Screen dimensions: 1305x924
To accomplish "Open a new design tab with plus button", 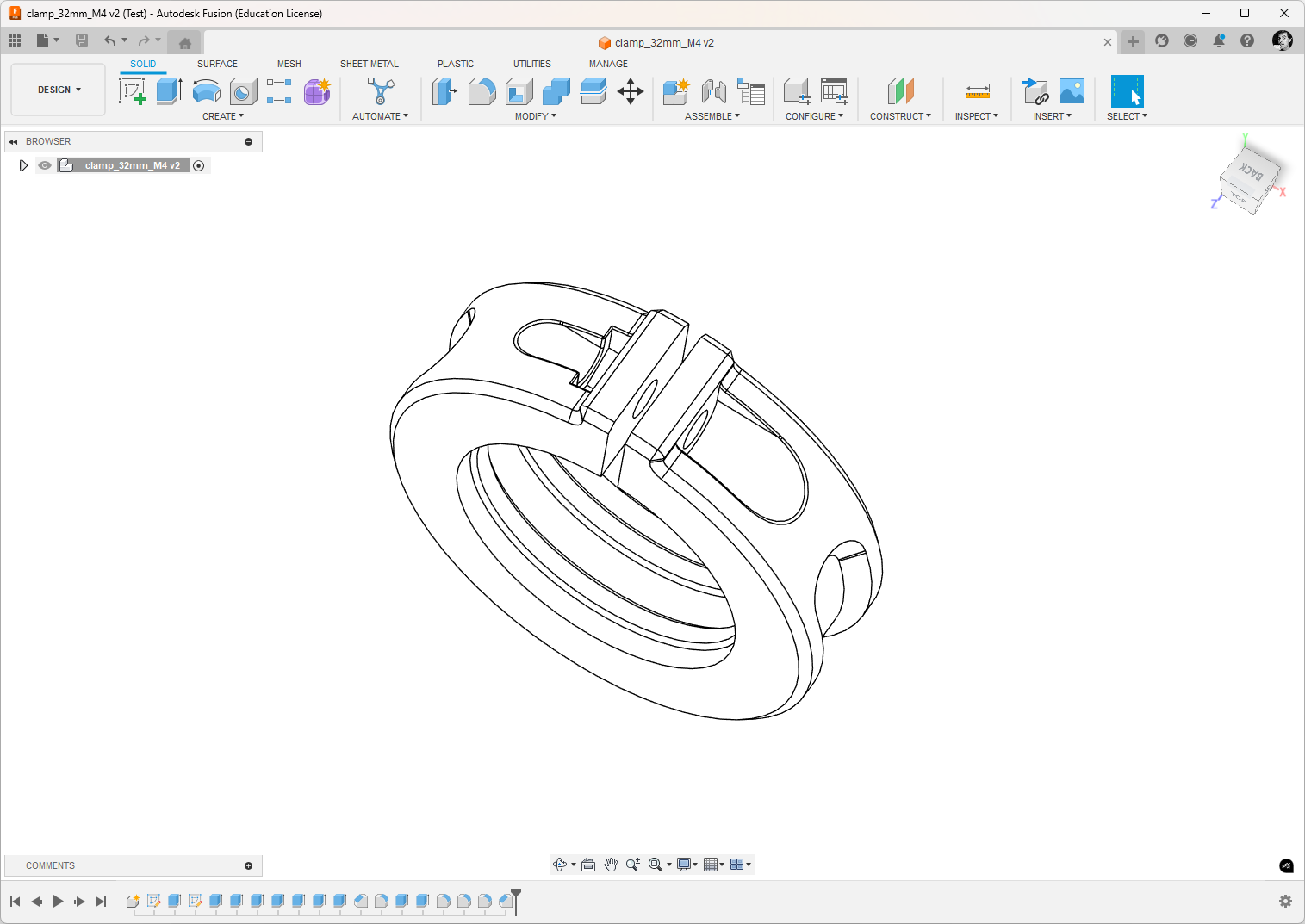I will coord(1133,41).
